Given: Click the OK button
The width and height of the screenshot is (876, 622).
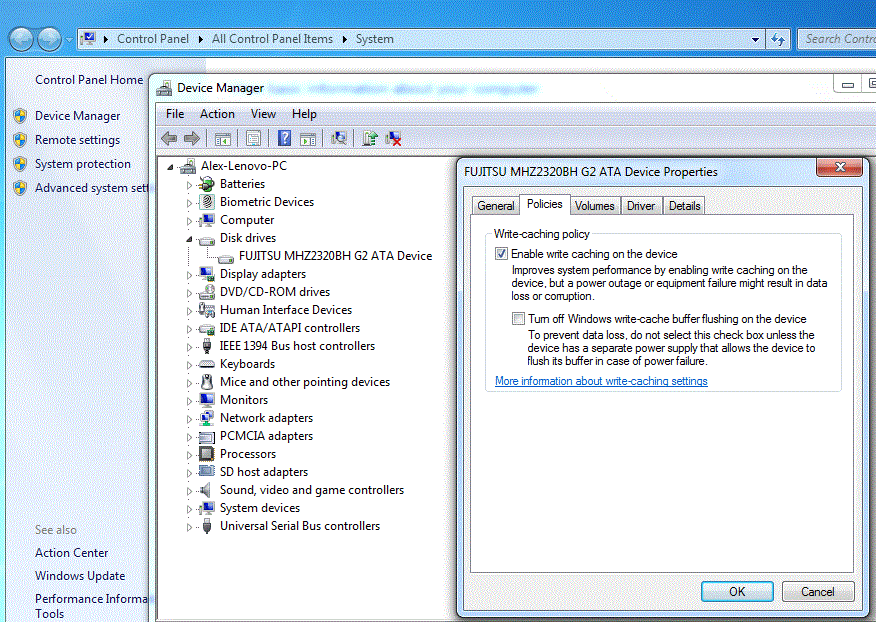Looking at the screenshot, I should tap(736, 591).
